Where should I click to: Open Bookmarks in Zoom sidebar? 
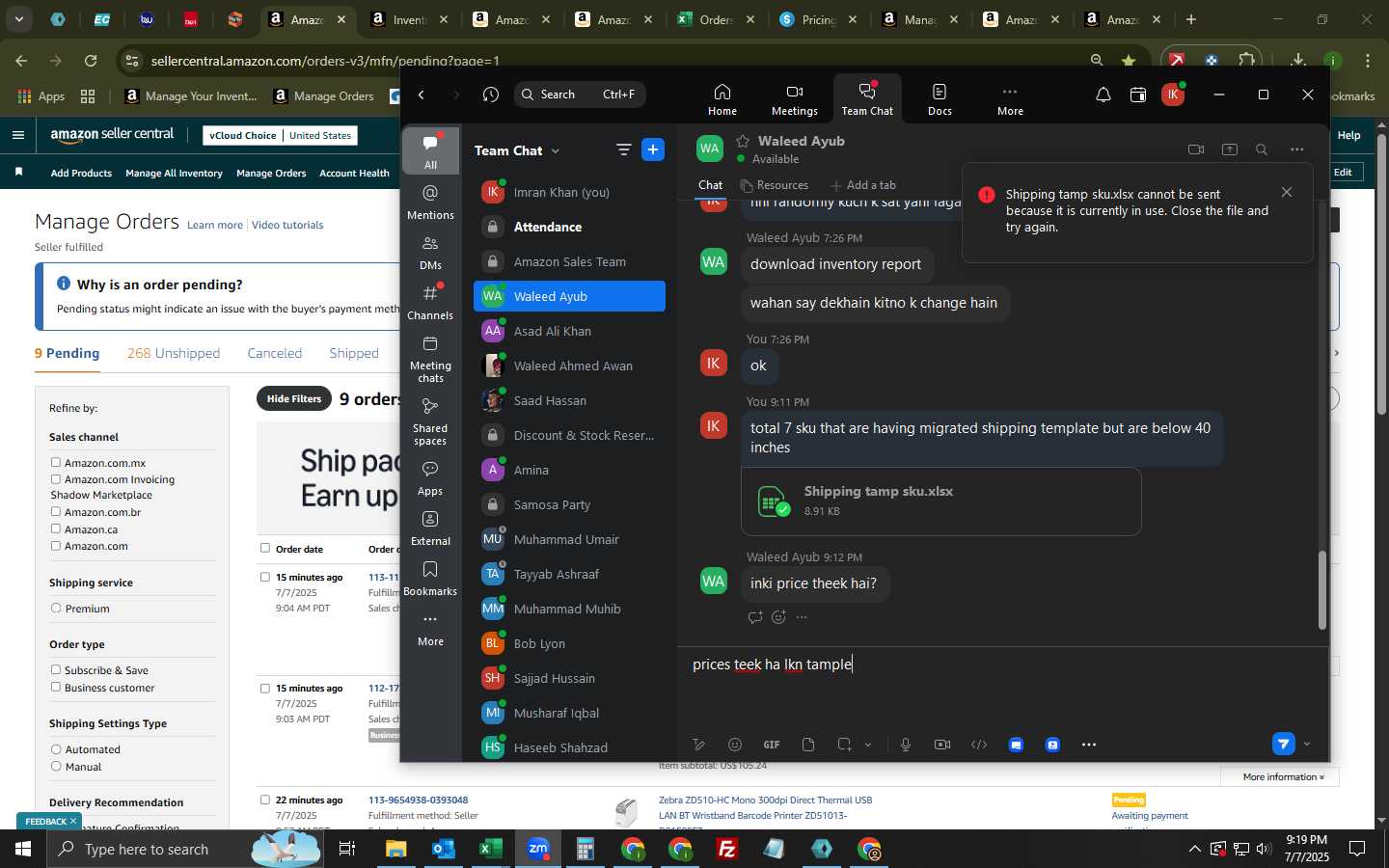[x=430, y=579]
